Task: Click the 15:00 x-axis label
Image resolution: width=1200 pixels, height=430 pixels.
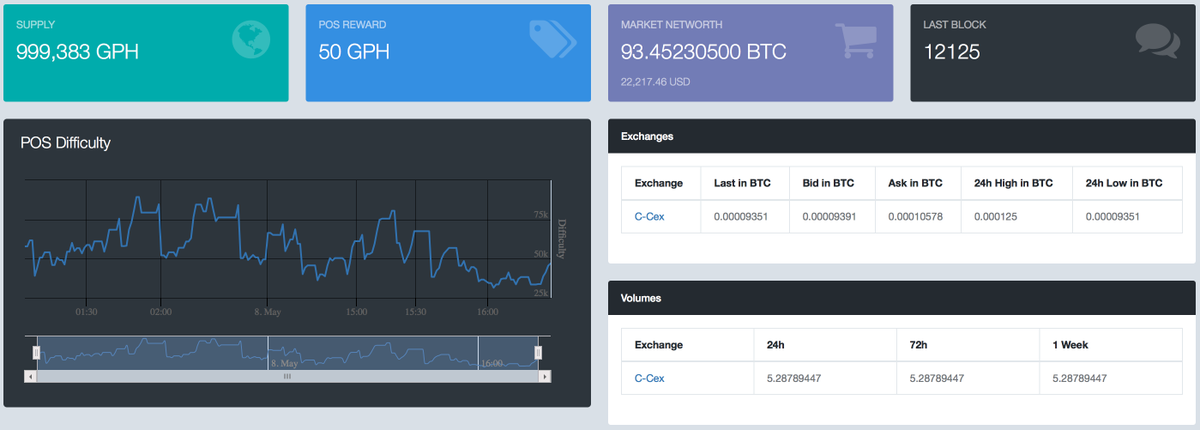Action: (x=356, y=312)
